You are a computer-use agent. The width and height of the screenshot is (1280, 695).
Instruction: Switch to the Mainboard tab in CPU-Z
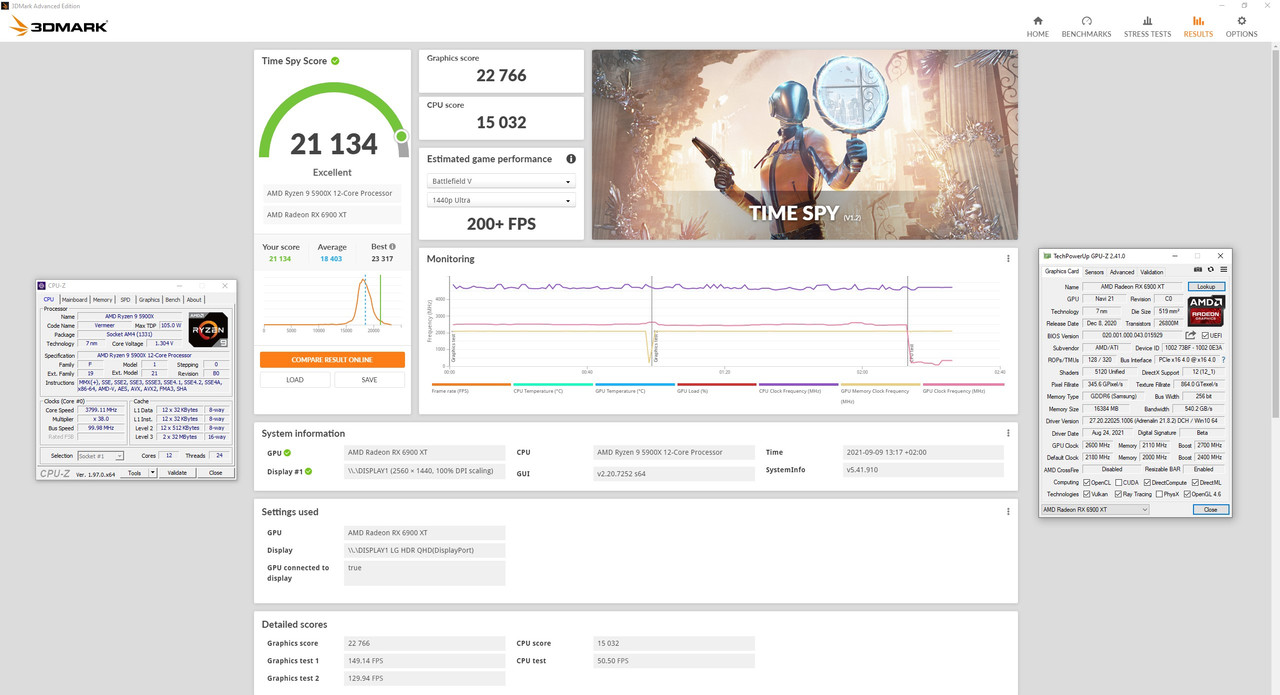point(75,299)
